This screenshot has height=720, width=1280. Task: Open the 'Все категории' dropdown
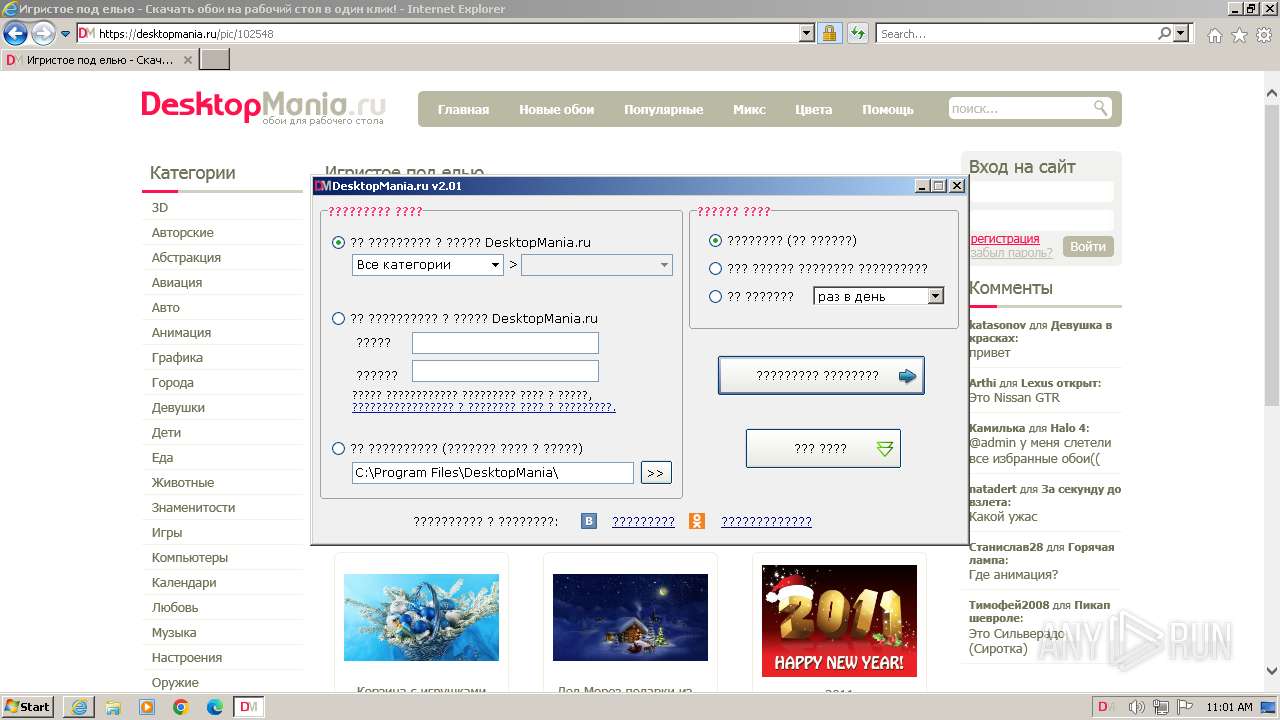click(x=428, y=265)
